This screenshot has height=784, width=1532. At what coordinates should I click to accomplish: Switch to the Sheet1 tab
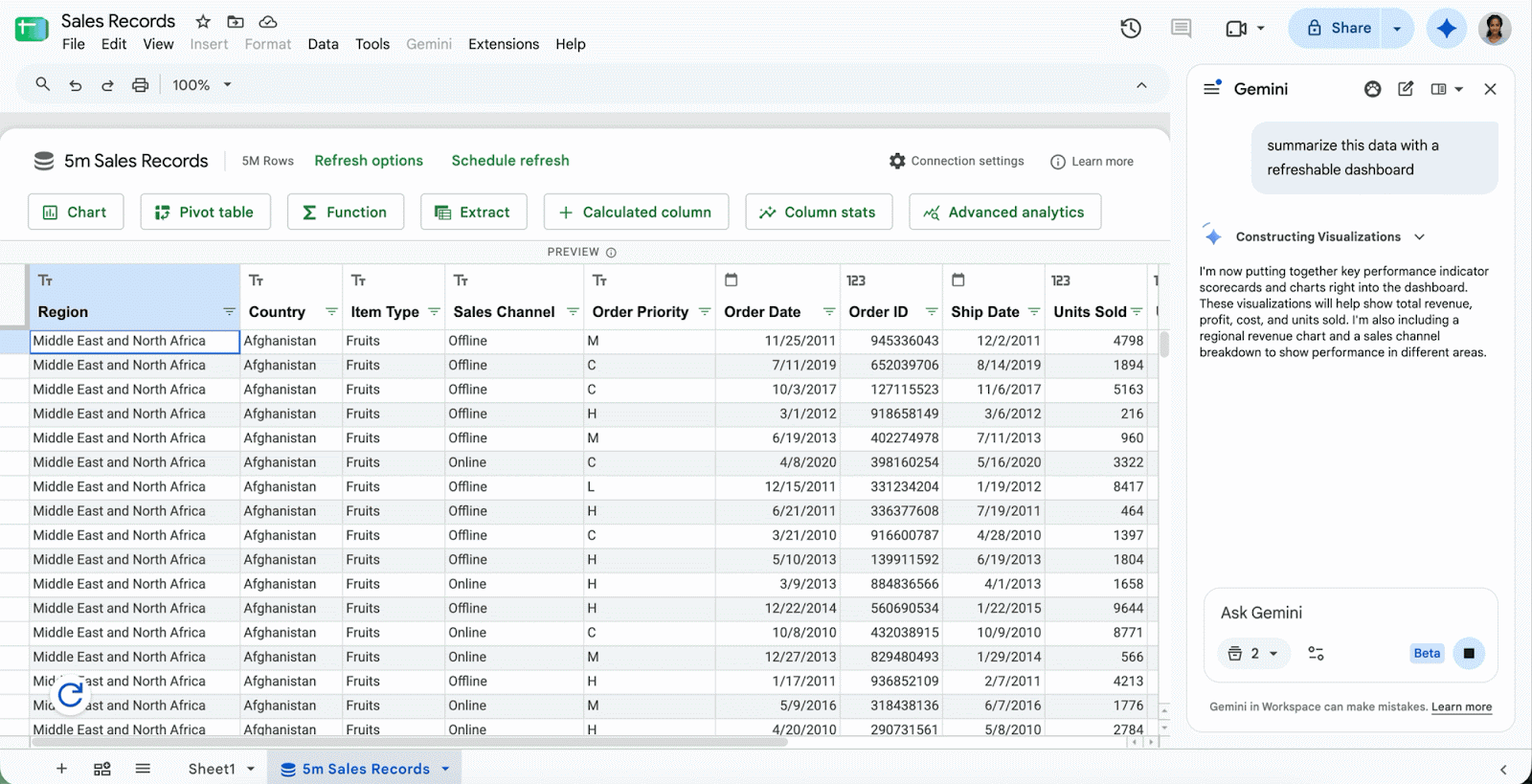212,769
